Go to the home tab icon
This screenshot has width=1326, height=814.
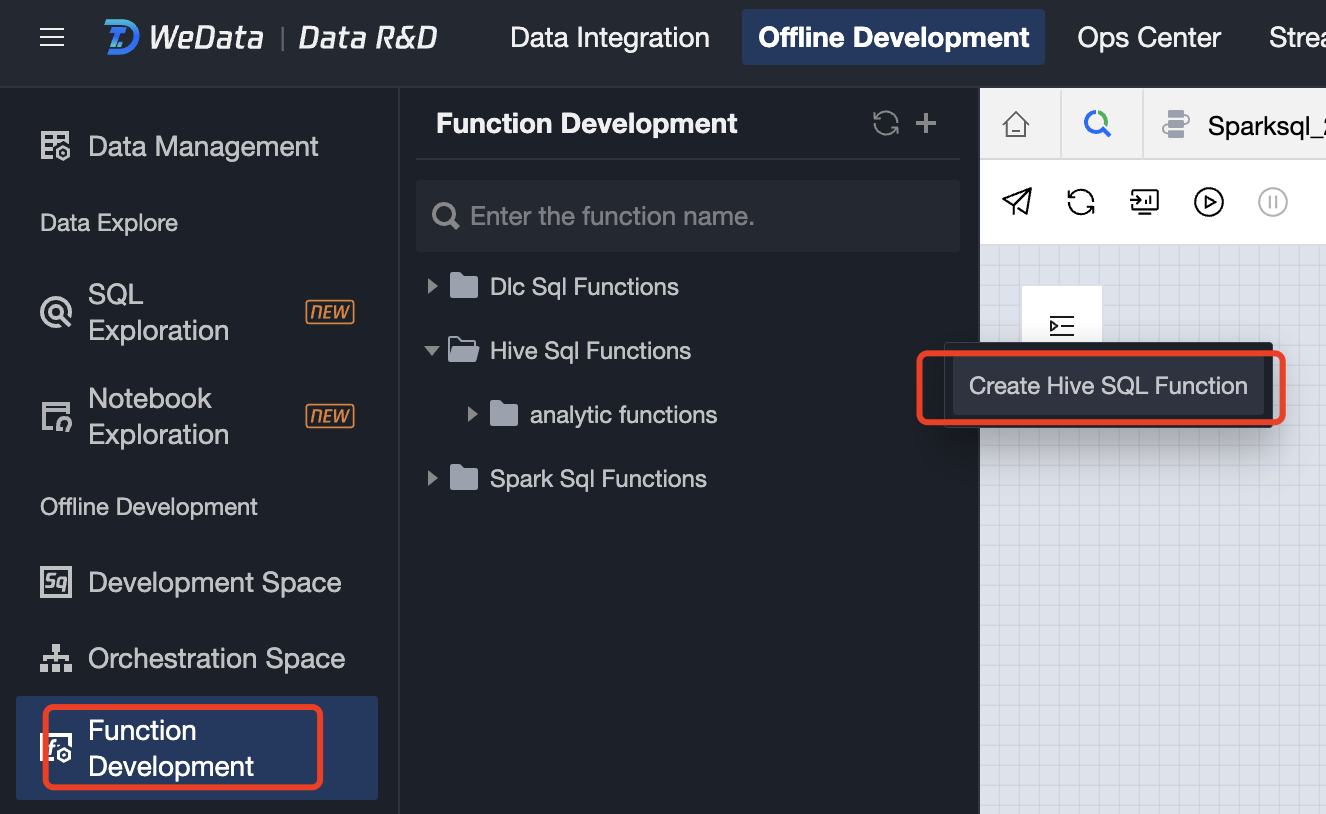[1016, 125]
